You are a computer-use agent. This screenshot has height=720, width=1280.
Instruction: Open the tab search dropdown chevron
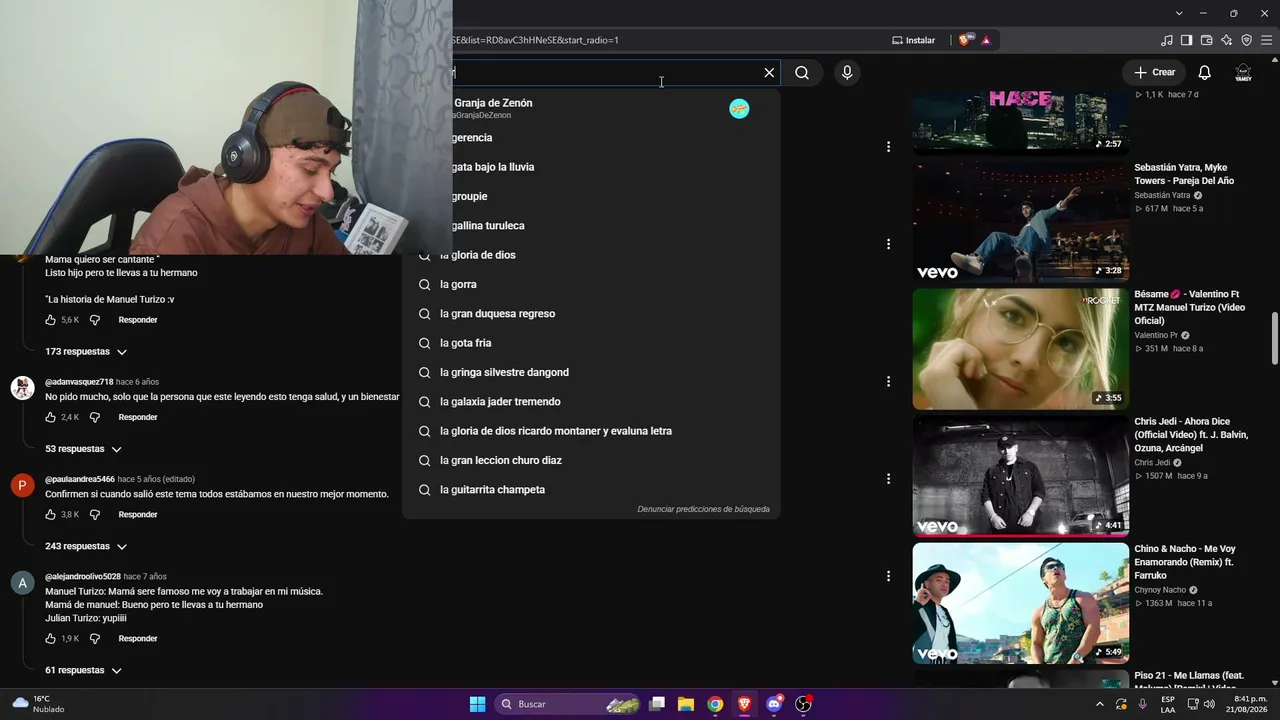(x=1179, y=13)
